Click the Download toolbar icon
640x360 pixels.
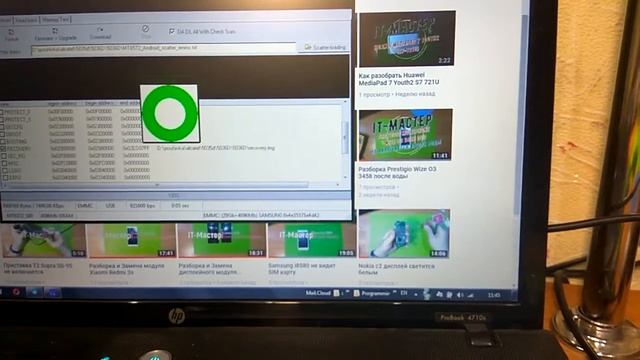[100, 33]
